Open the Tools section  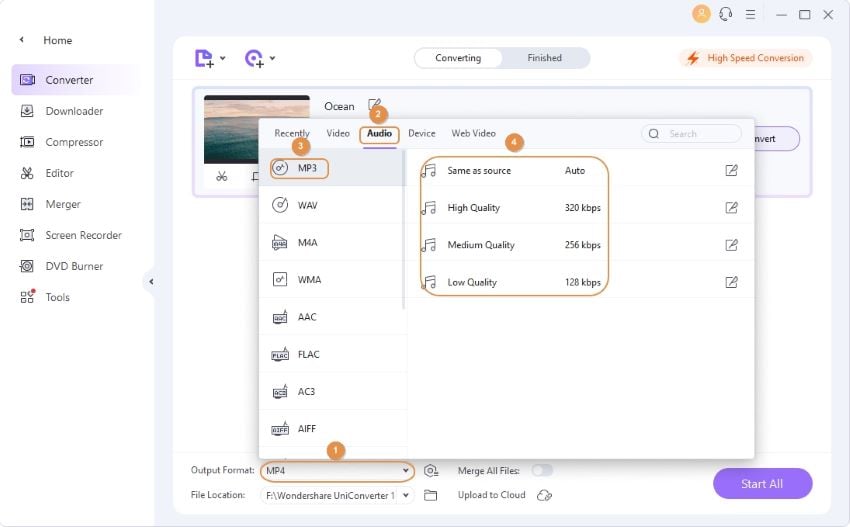pyautogui.click(x=44, y=297)
